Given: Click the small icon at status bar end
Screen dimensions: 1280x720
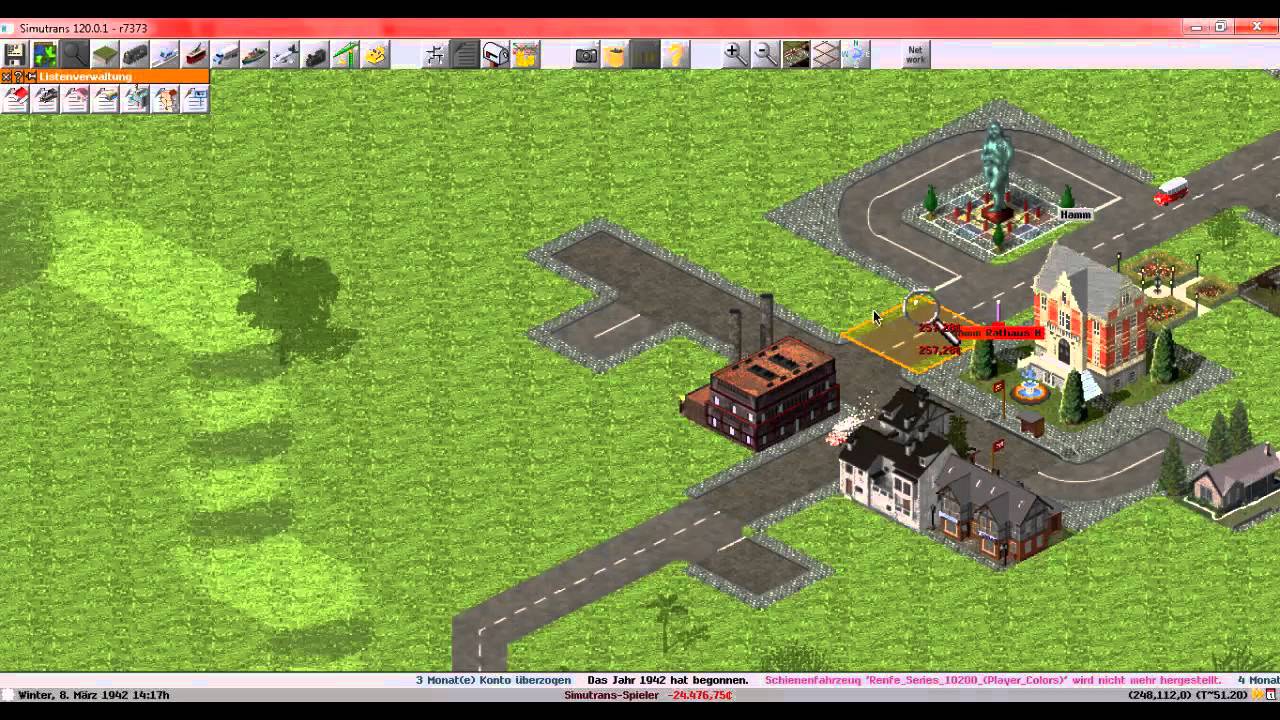Looking at the screenshot, I should (1271, 694).
